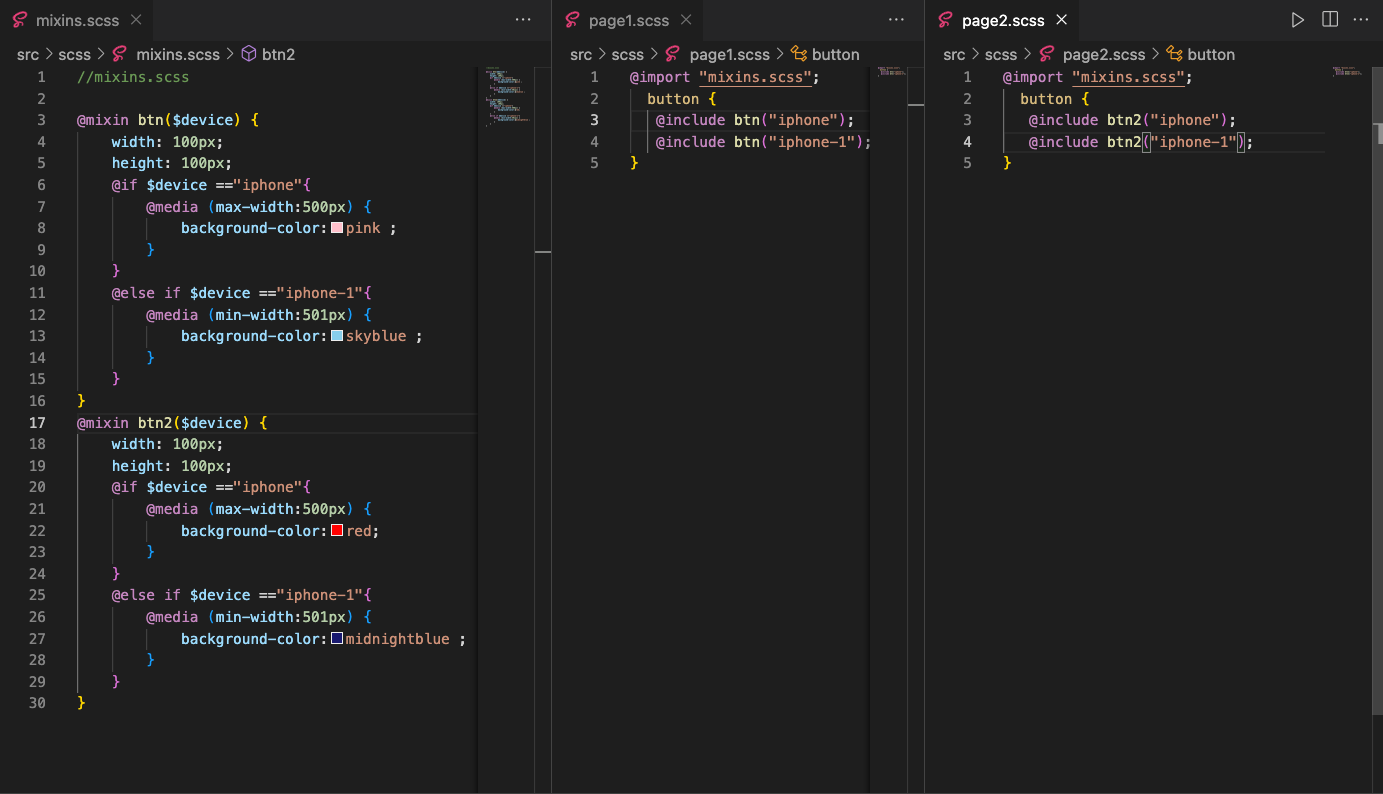This screenshot has height=794, width=1383.
Task: Click 'button {' on line 2 of page1.scss
Action: point(681,99)
